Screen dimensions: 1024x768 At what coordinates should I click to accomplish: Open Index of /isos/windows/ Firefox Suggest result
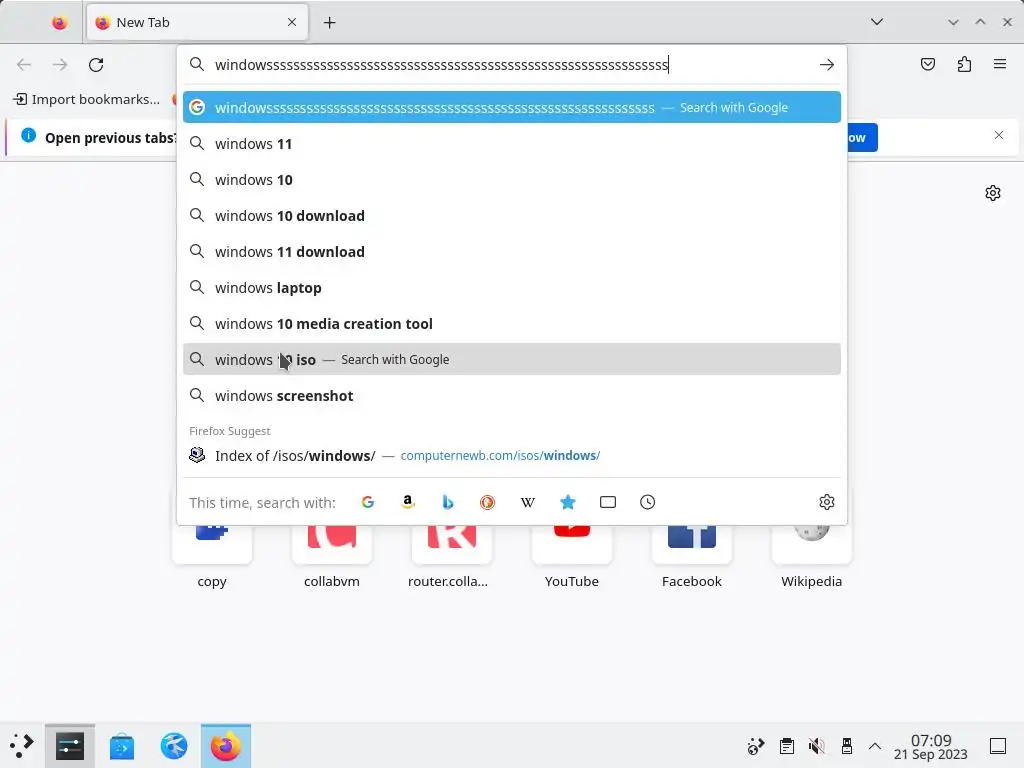point(511,455)
